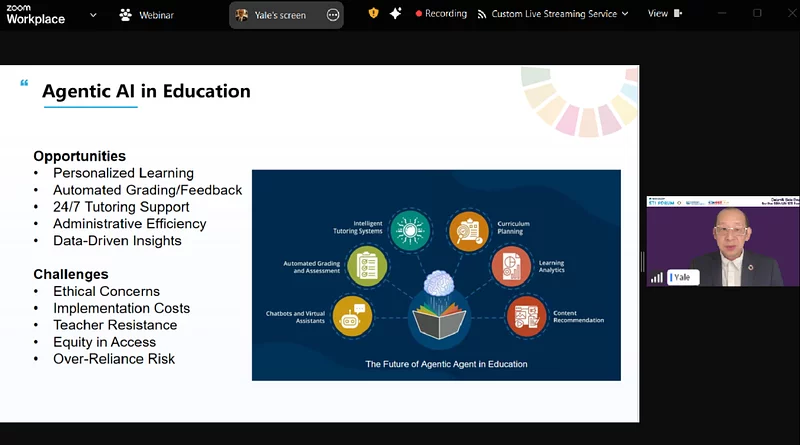The height and width of the screenshot is (445, 800).
Task: Click the Agentic Agent in Education diagram
Action: coord(435,274)
